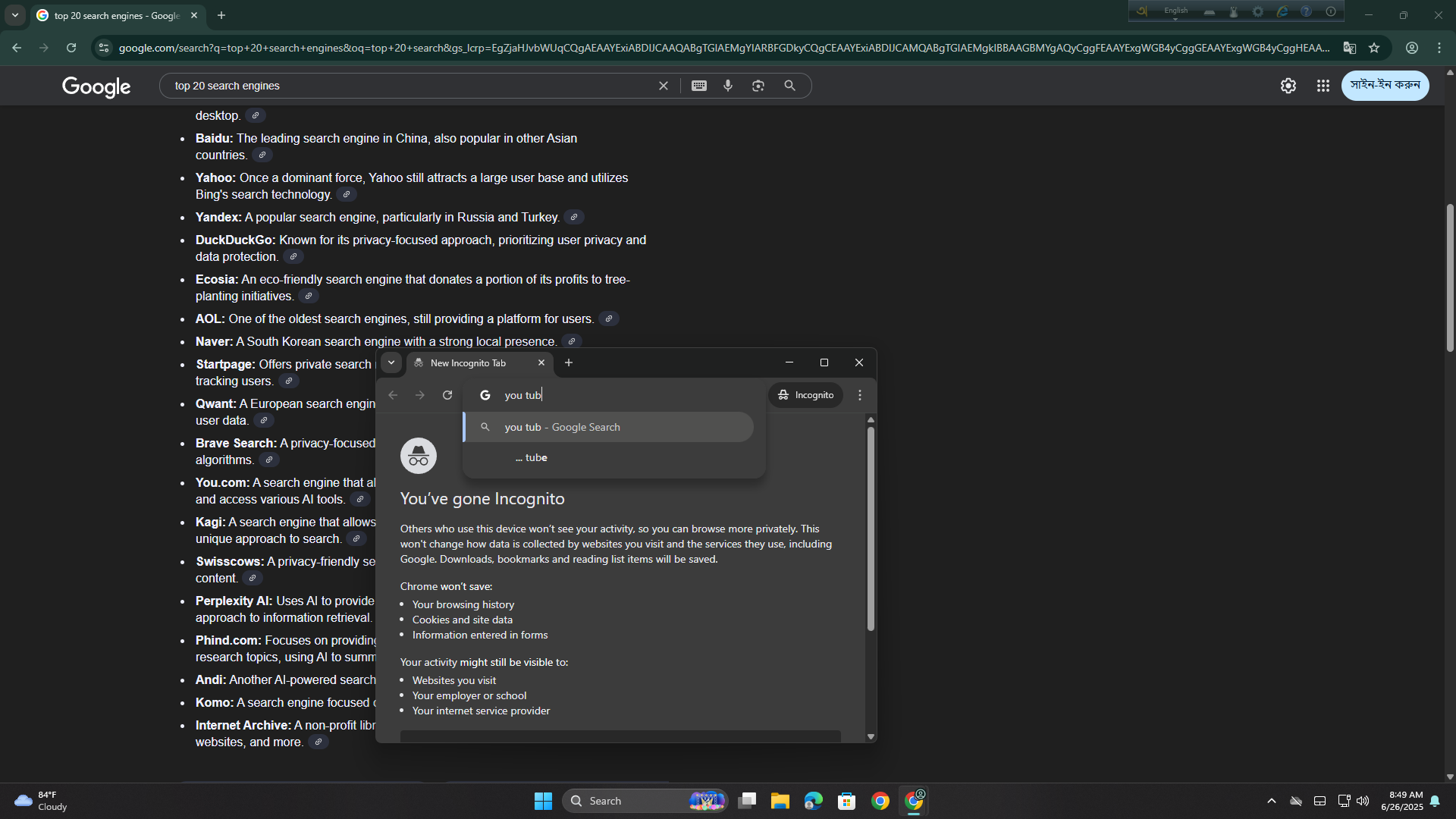1456x819 pixels.
Task: Add a new tab in Incognito window
Action: 569,362
